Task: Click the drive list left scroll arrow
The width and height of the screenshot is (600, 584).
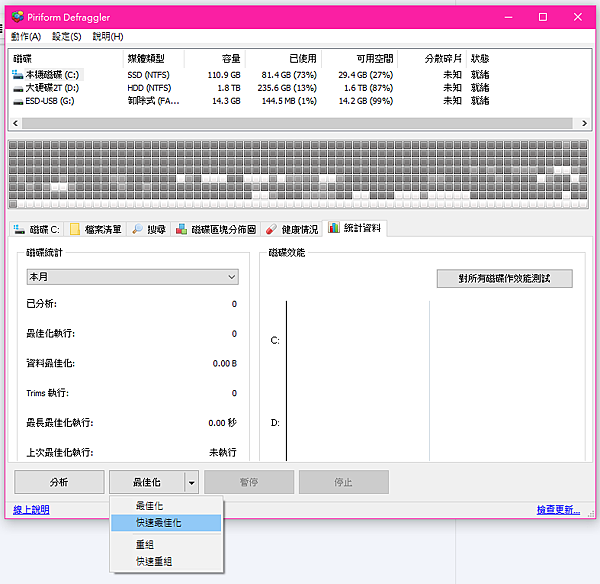Action: (x=15, y=123)
